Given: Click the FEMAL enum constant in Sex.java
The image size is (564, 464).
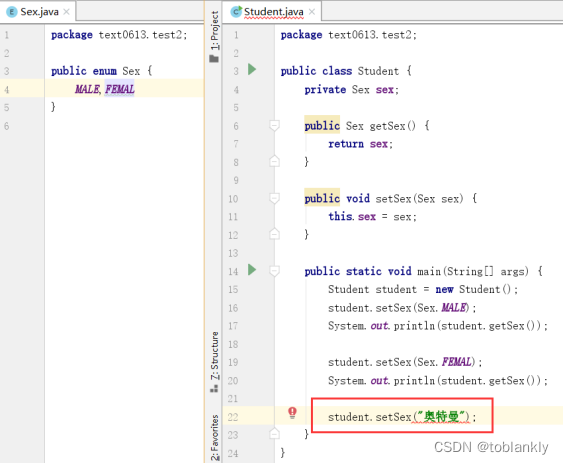Looking at the screenshot, I should (x=119, y=89).
